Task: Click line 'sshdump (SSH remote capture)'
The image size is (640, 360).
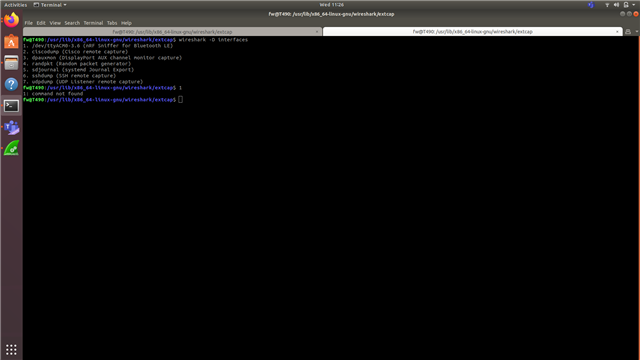Action: pos(69,76)
